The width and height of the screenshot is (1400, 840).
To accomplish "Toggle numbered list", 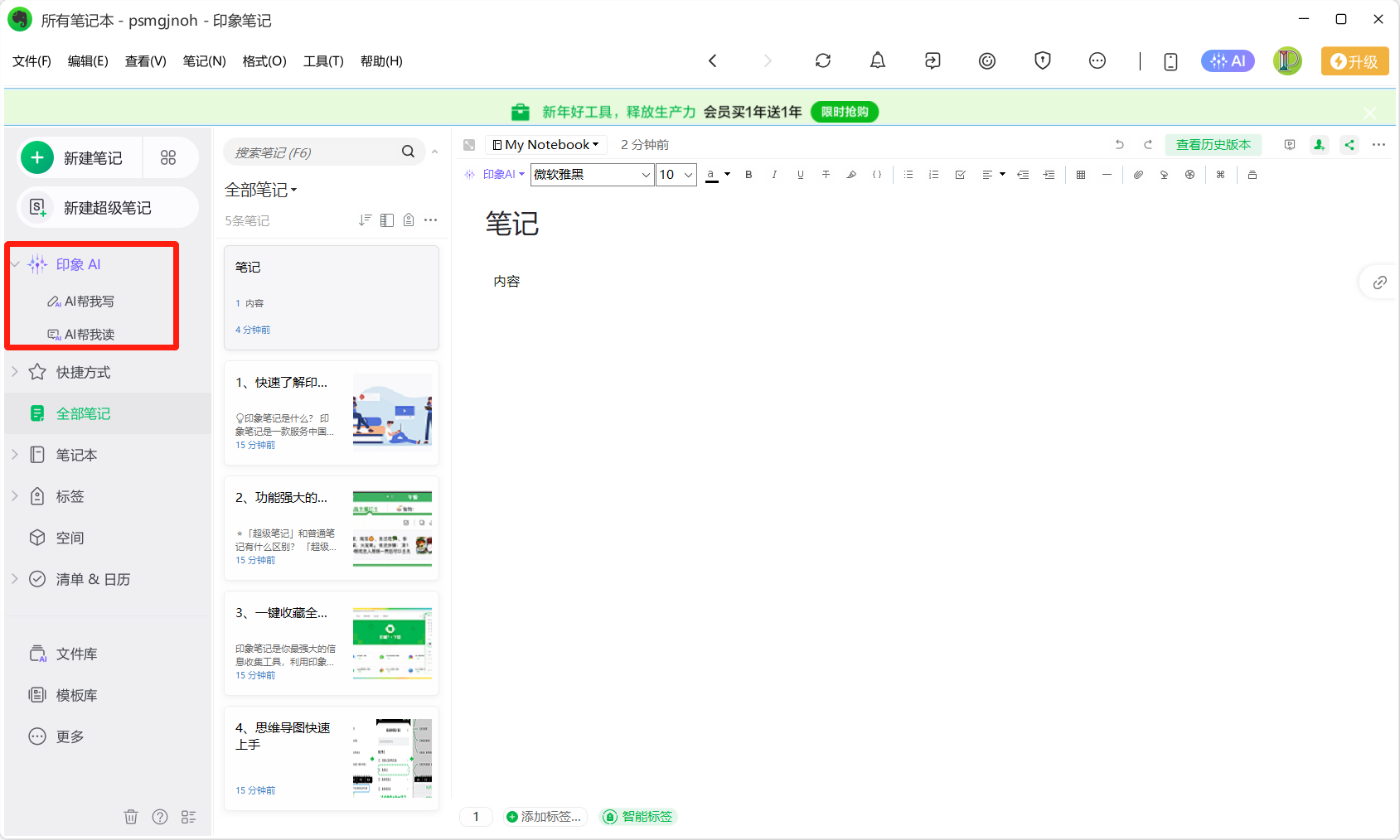I will click(x=934, y=175).
